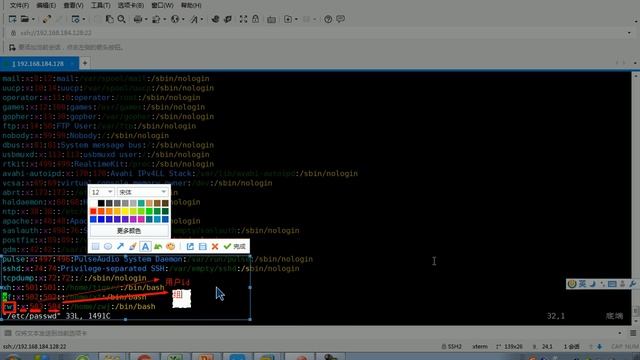Image resolution: width=640 pixels, height=360 pixels.
Task: Open IME wrench settings icon
Action: pyautogui.click(x=633, y=284)
